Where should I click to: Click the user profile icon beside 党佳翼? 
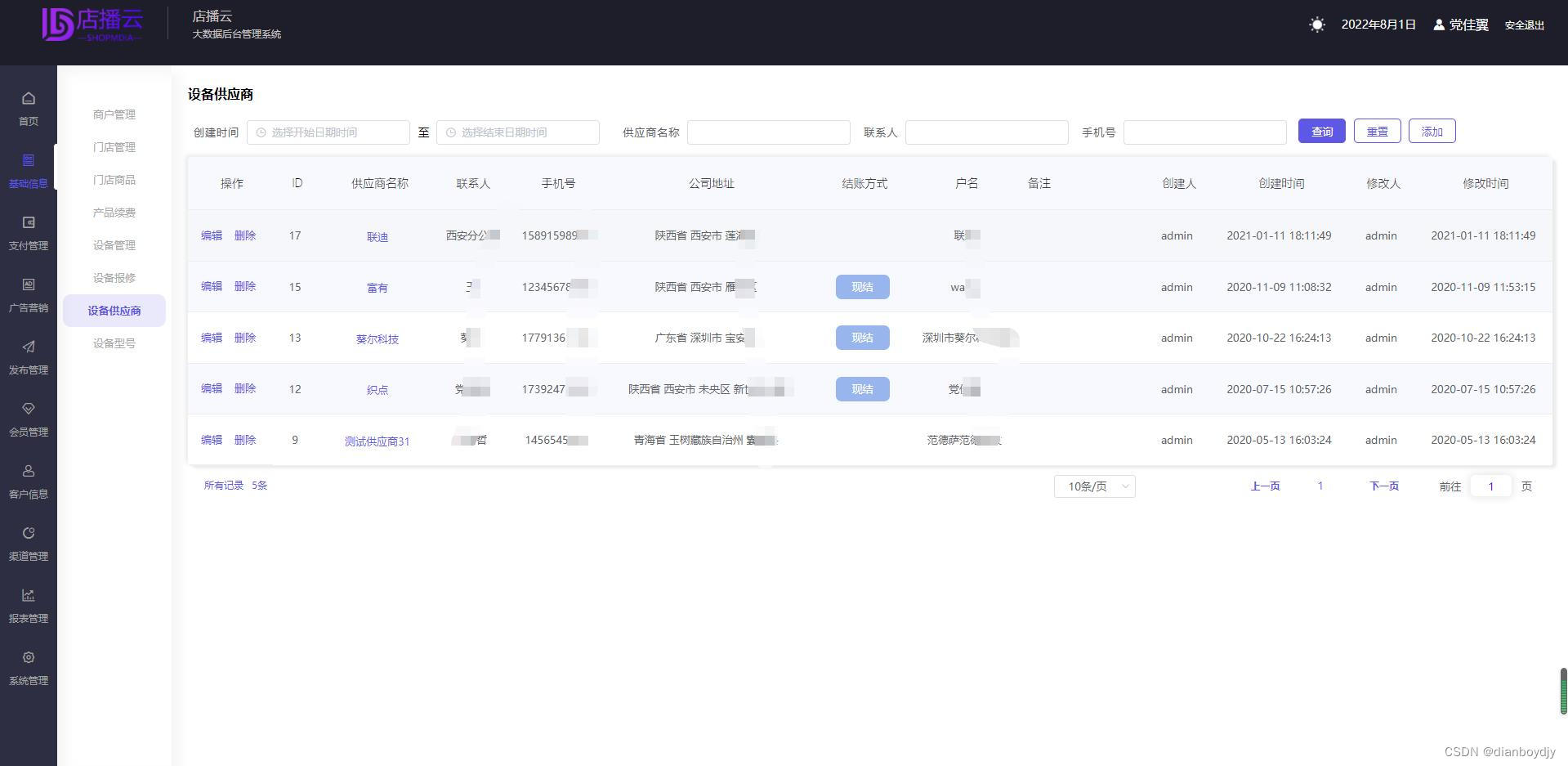[1438, 25]
